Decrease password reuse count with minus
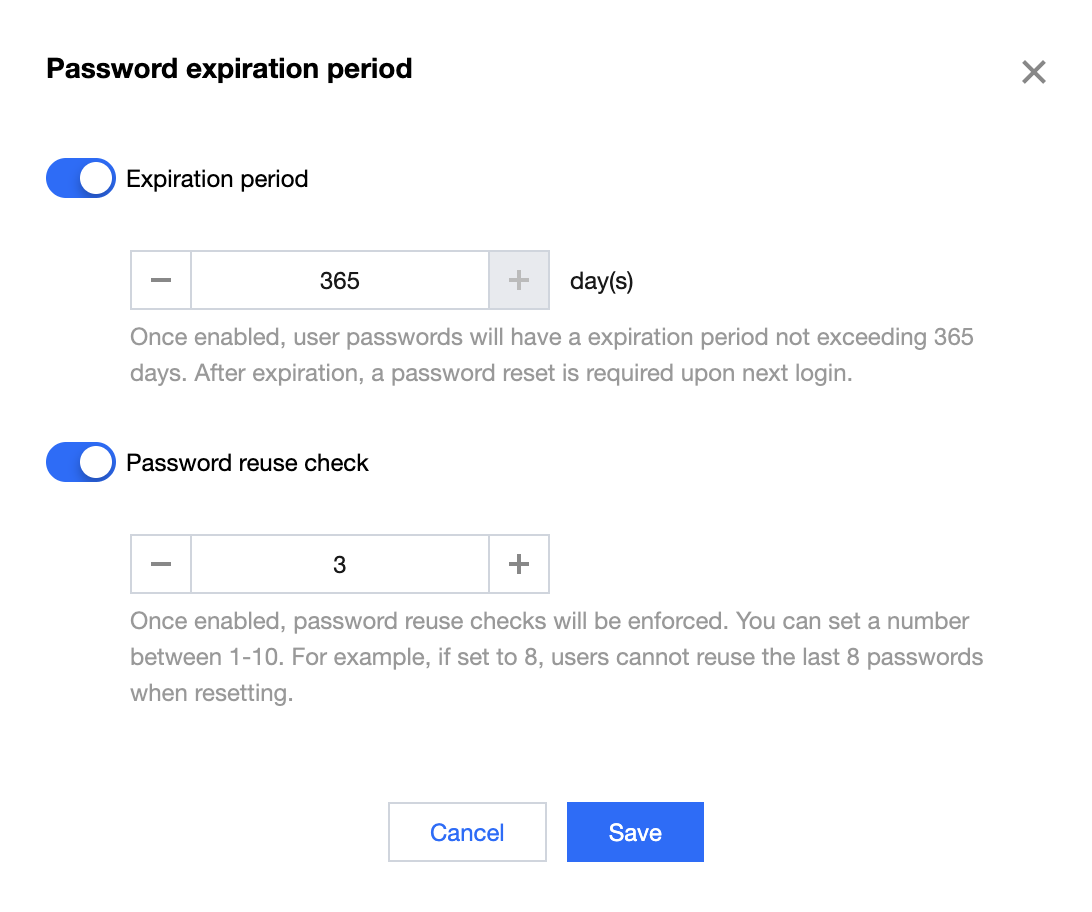The width and height of the screenshot is (1092, 912). coord(161,565)
